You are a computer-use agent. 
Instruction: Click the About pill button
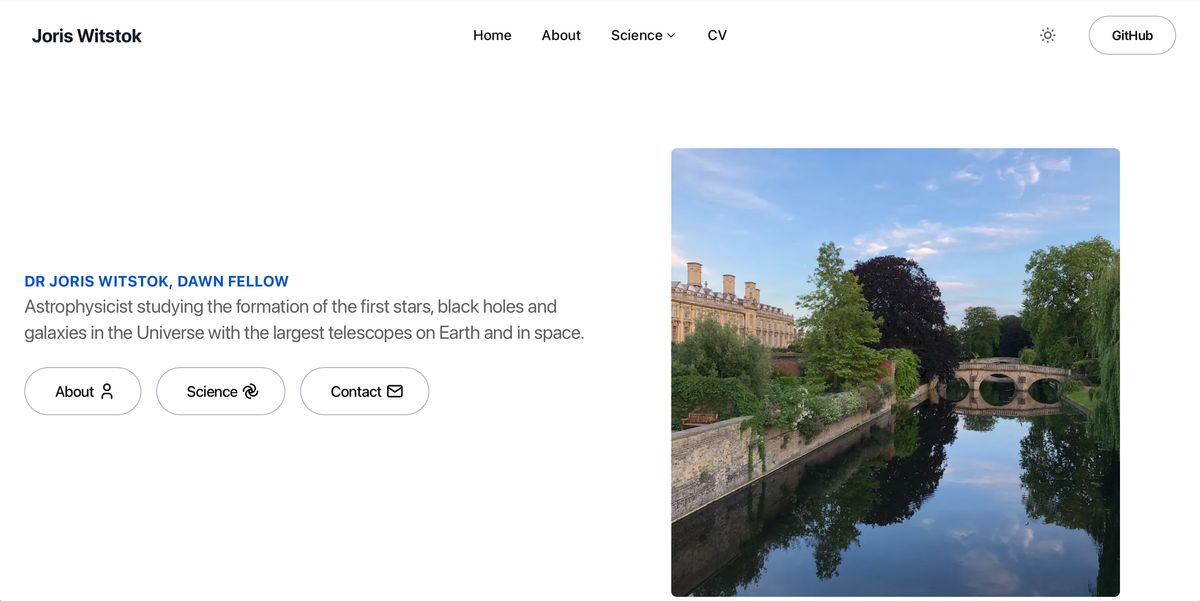tap(83, 391)
